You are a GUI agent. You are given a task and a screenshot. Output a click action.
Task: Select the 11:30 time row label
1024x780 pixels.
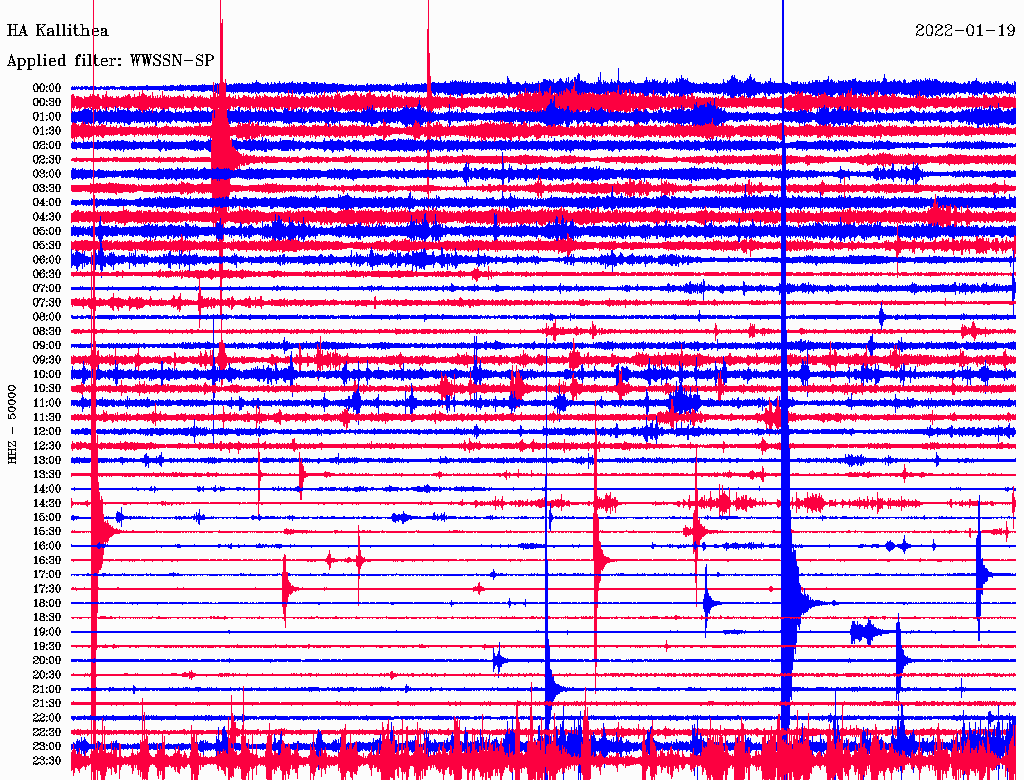tap(47, 417)
